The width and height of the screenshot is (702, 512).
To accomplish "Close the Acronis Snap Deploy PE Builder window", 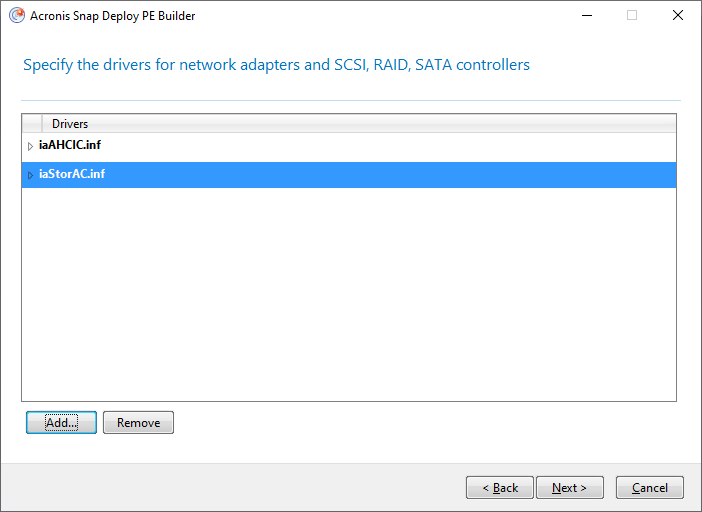I will tap(678, 15).
